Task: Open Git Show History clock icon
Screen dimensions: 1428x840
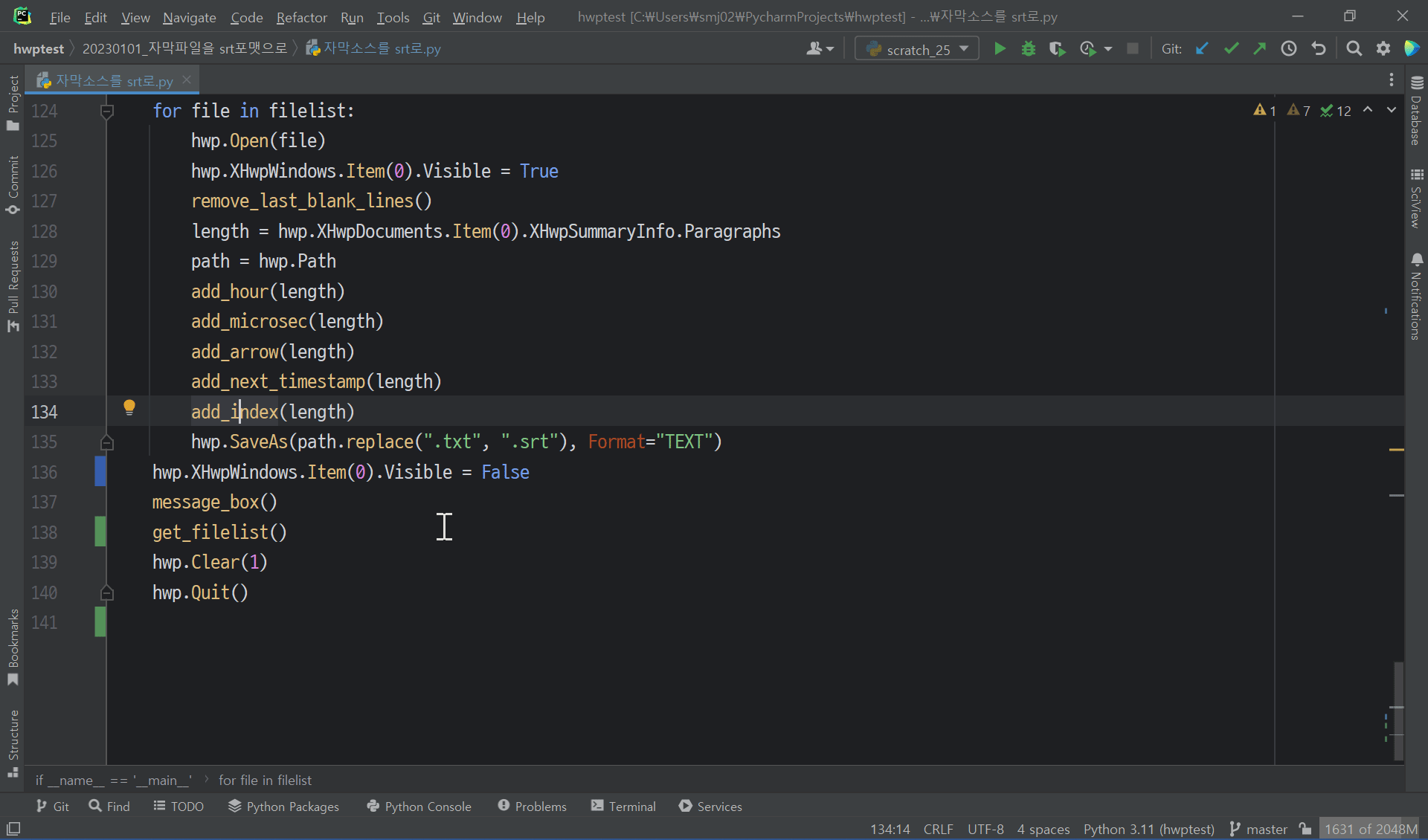Action: [x=1289, y=49]
